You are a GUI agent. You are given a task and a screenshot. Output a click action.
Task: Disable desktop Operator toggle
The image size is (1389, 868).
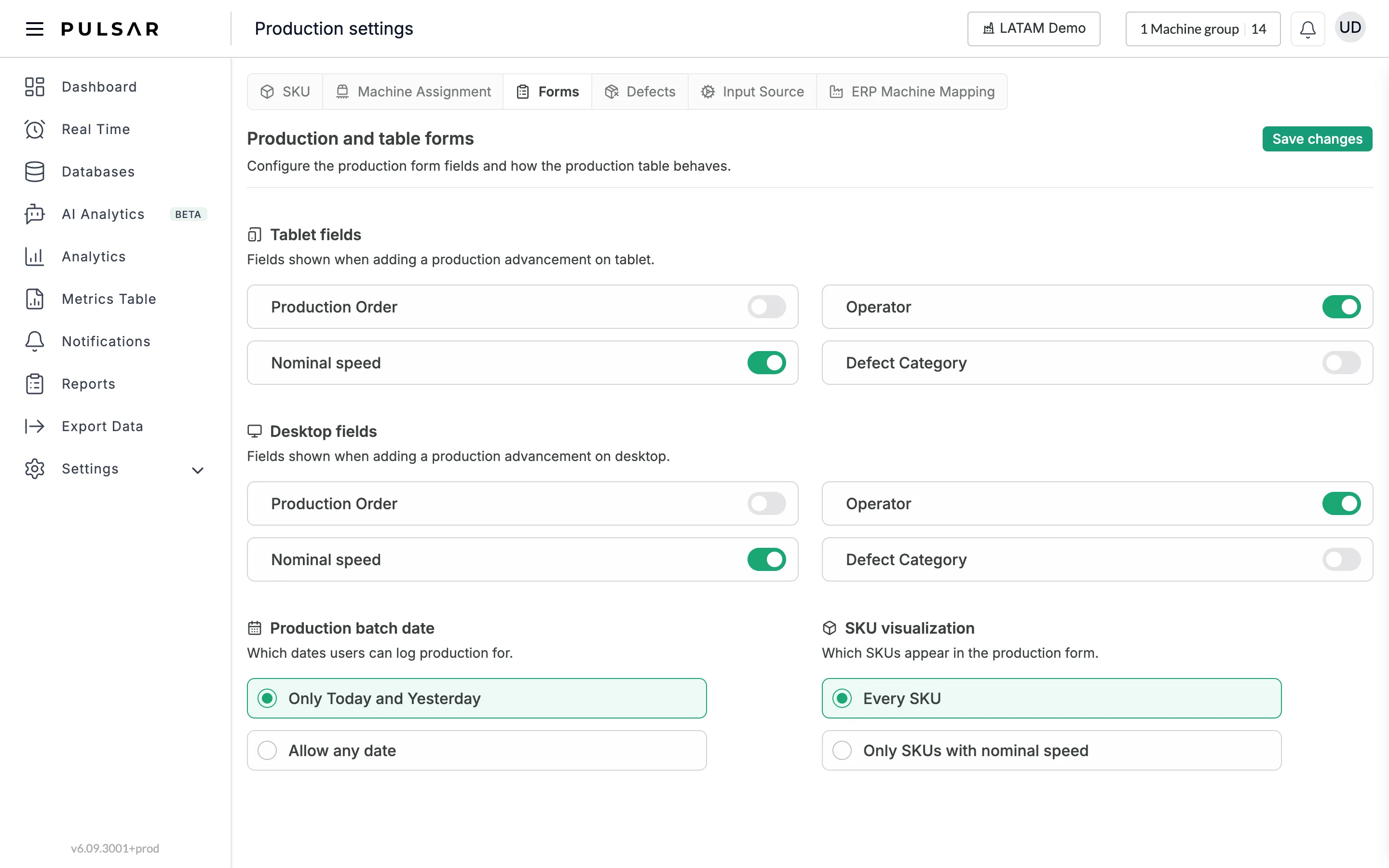pos(1341,503)
